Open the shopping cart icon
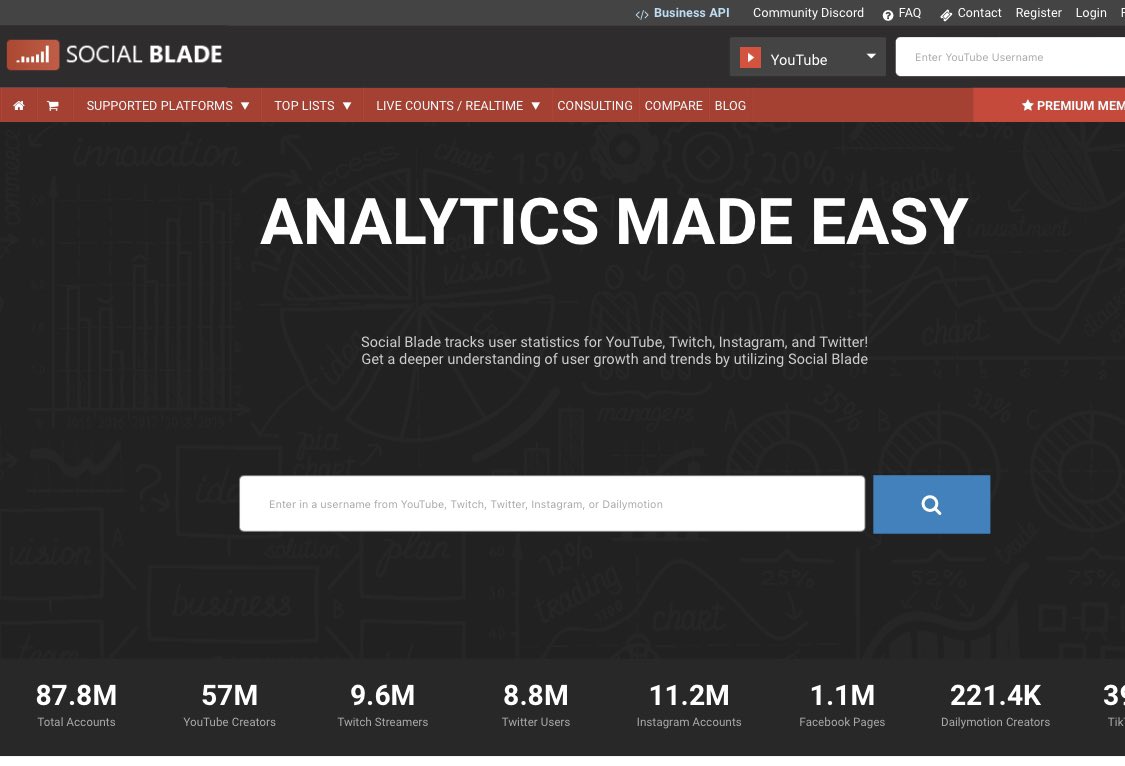This screenshot has height=766, width=1125. click(53, 105)
